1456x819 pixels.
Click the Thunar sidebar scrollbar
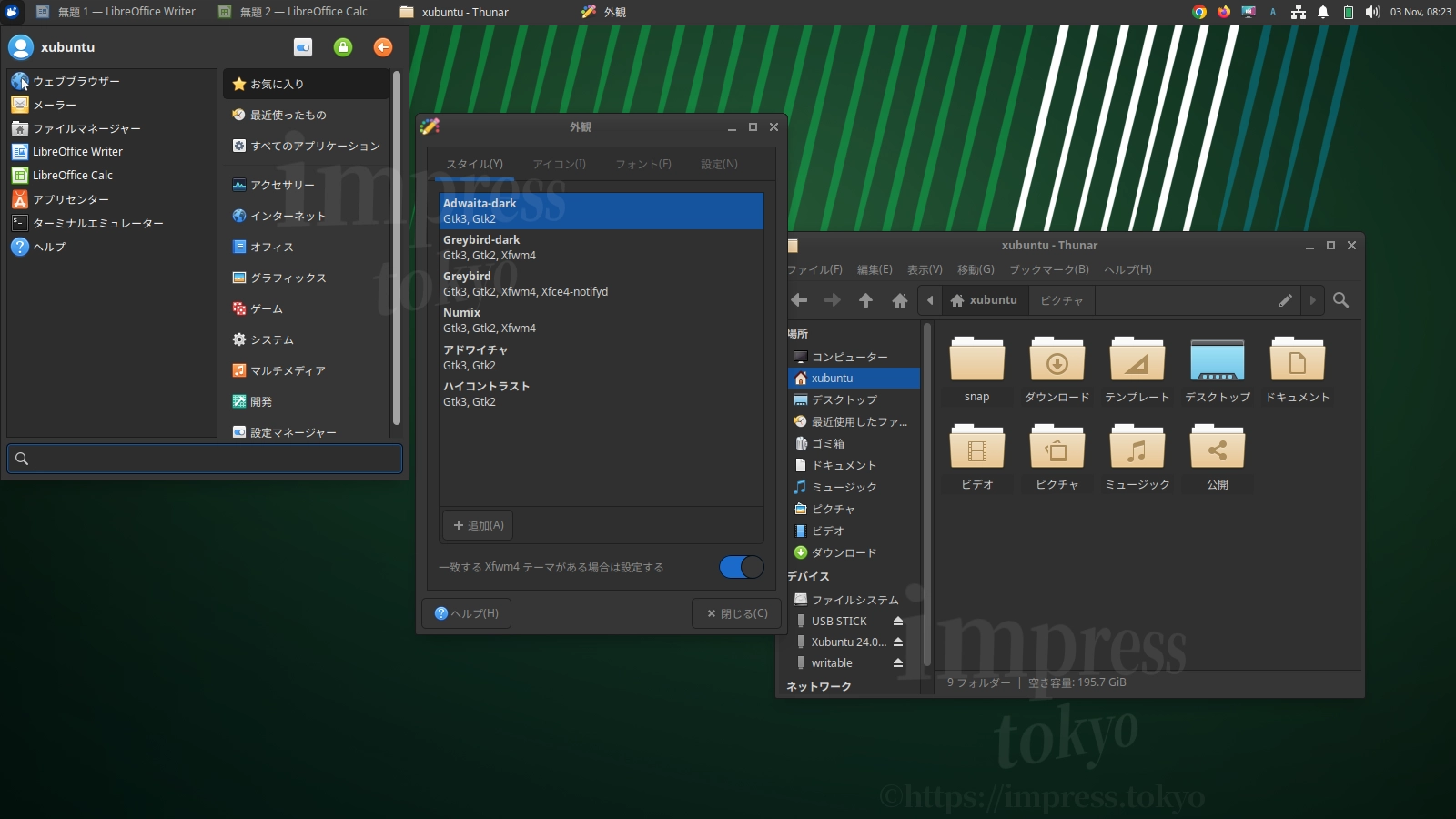coord(927,496)
